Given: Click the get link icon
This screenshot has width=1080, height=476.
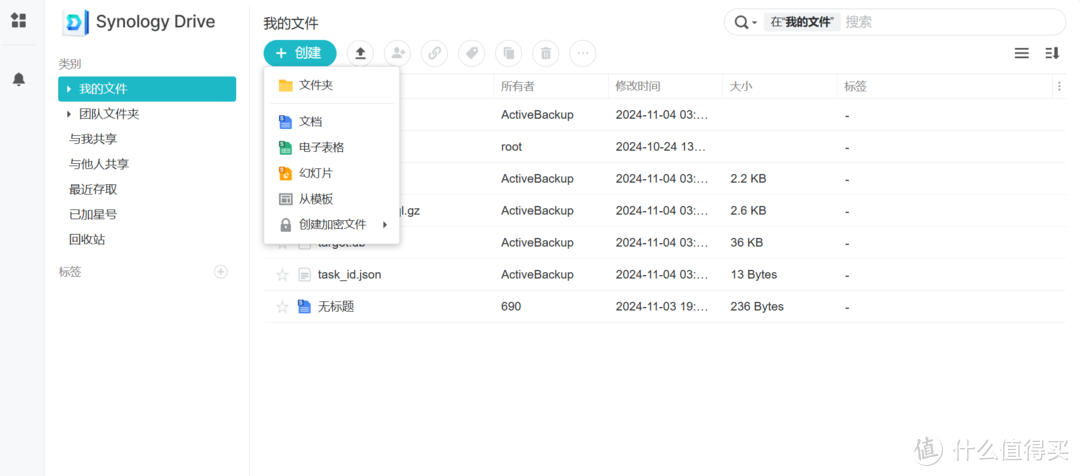Looking at the screenshot, I should coord(434,53).
